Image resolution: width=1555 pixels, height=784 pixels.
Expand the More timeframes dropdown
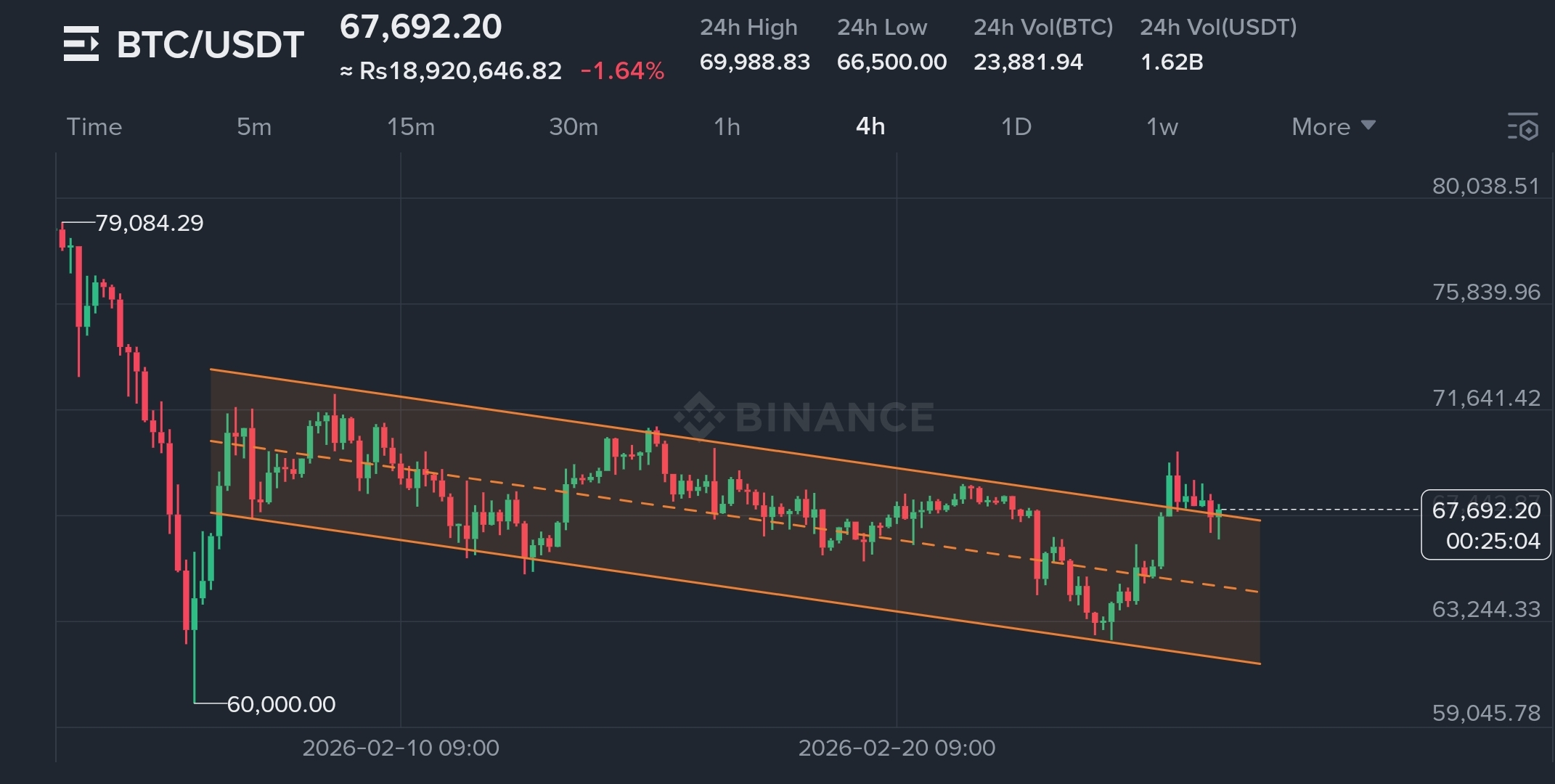(x=1333, y=127)
